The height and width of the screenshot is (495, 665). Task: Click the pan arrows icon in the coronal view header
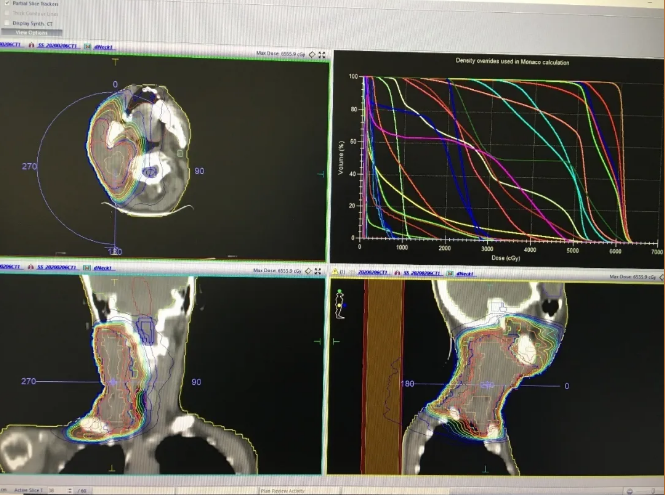(x=313, y=270)
